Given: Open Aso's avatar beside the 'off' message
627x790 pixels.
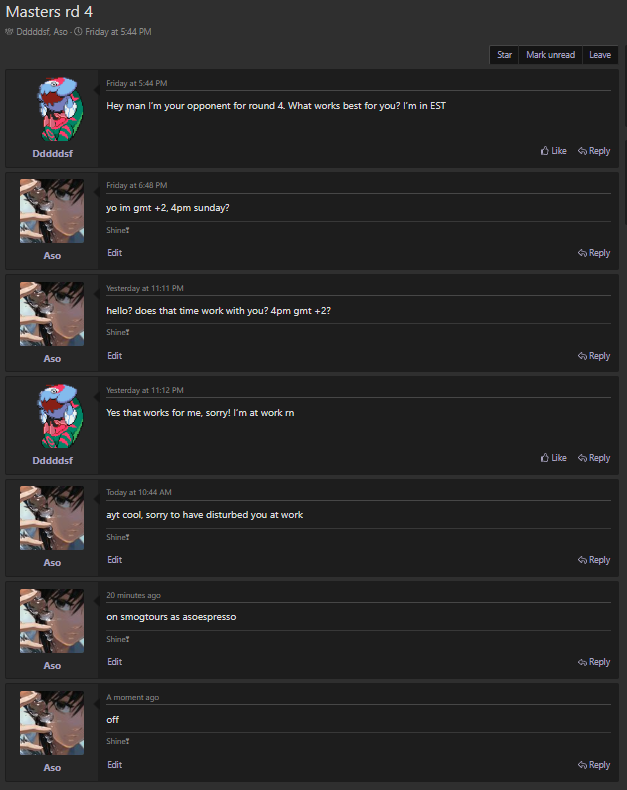Looking at the screenshot, I should (x=52, y=723).
